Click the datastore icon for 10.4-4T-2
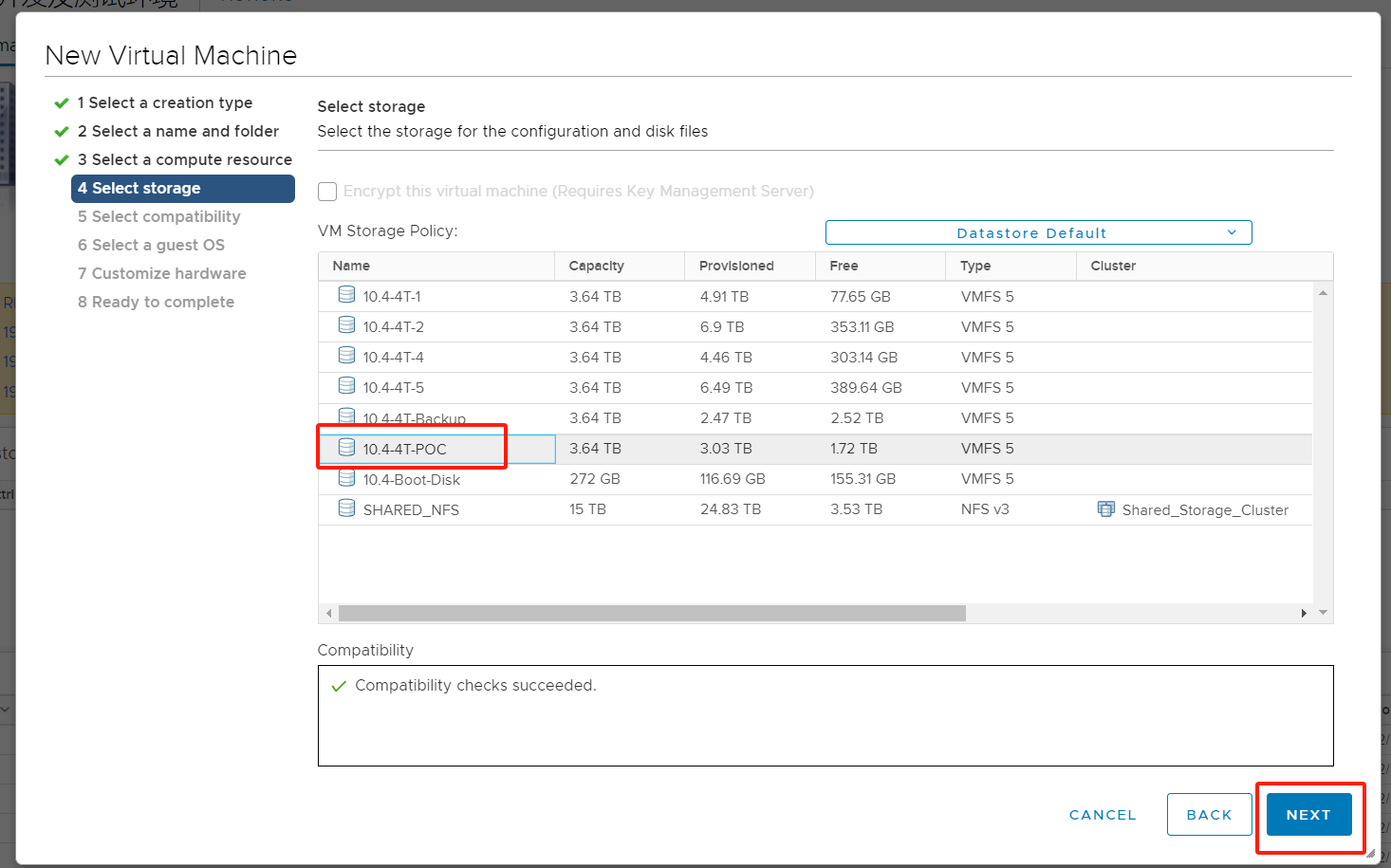This screenshot has height=868, width=1391. point(347,325)
